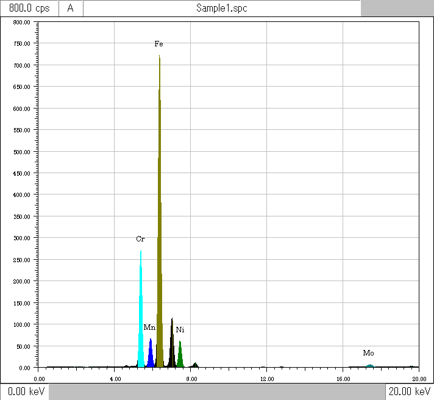This screenshot has width=434, height=400.
Task: Click the 400.00 y-axis label
Action: click(22, 195)
